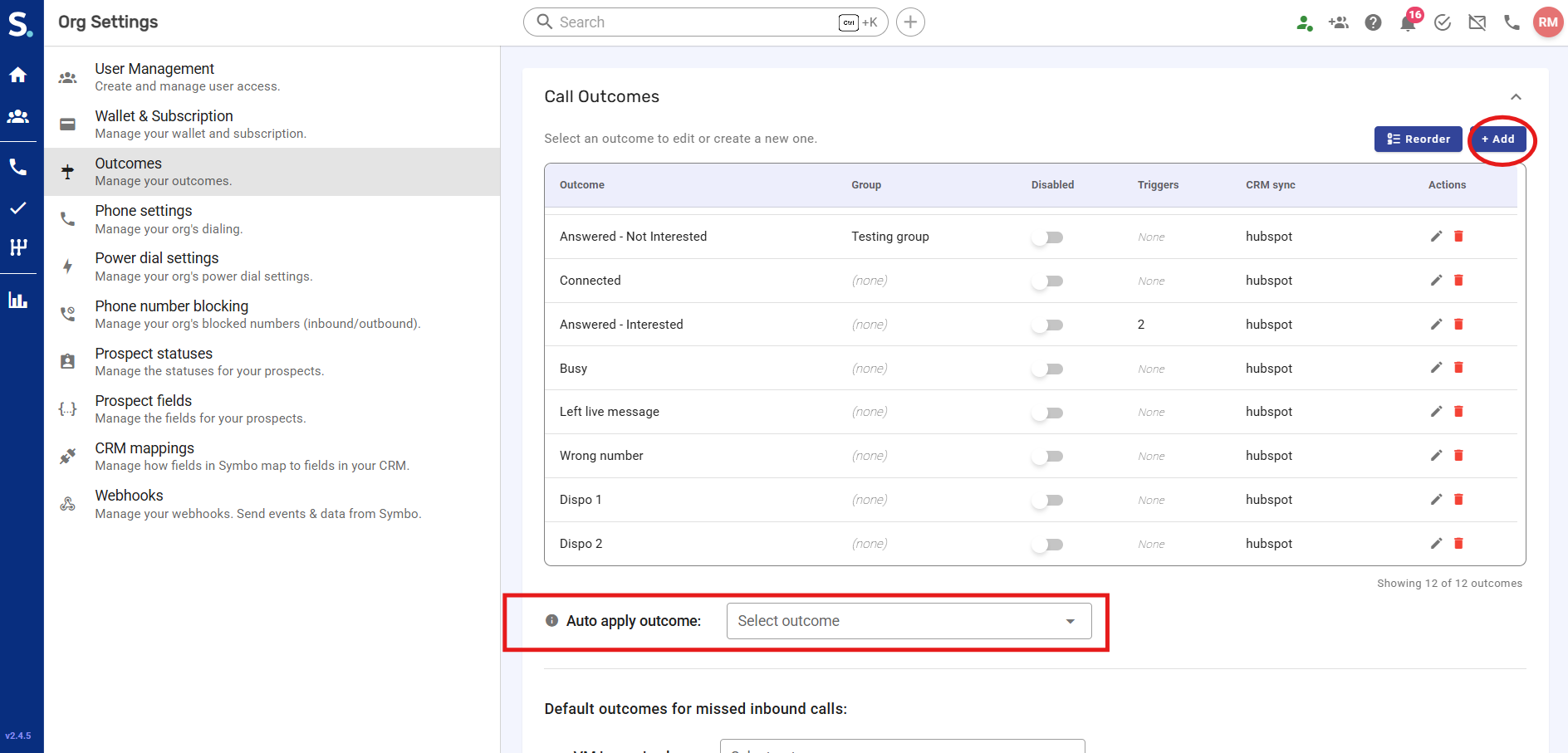Add a new call outcome
1568x753 pixels.
[1498, 139]
